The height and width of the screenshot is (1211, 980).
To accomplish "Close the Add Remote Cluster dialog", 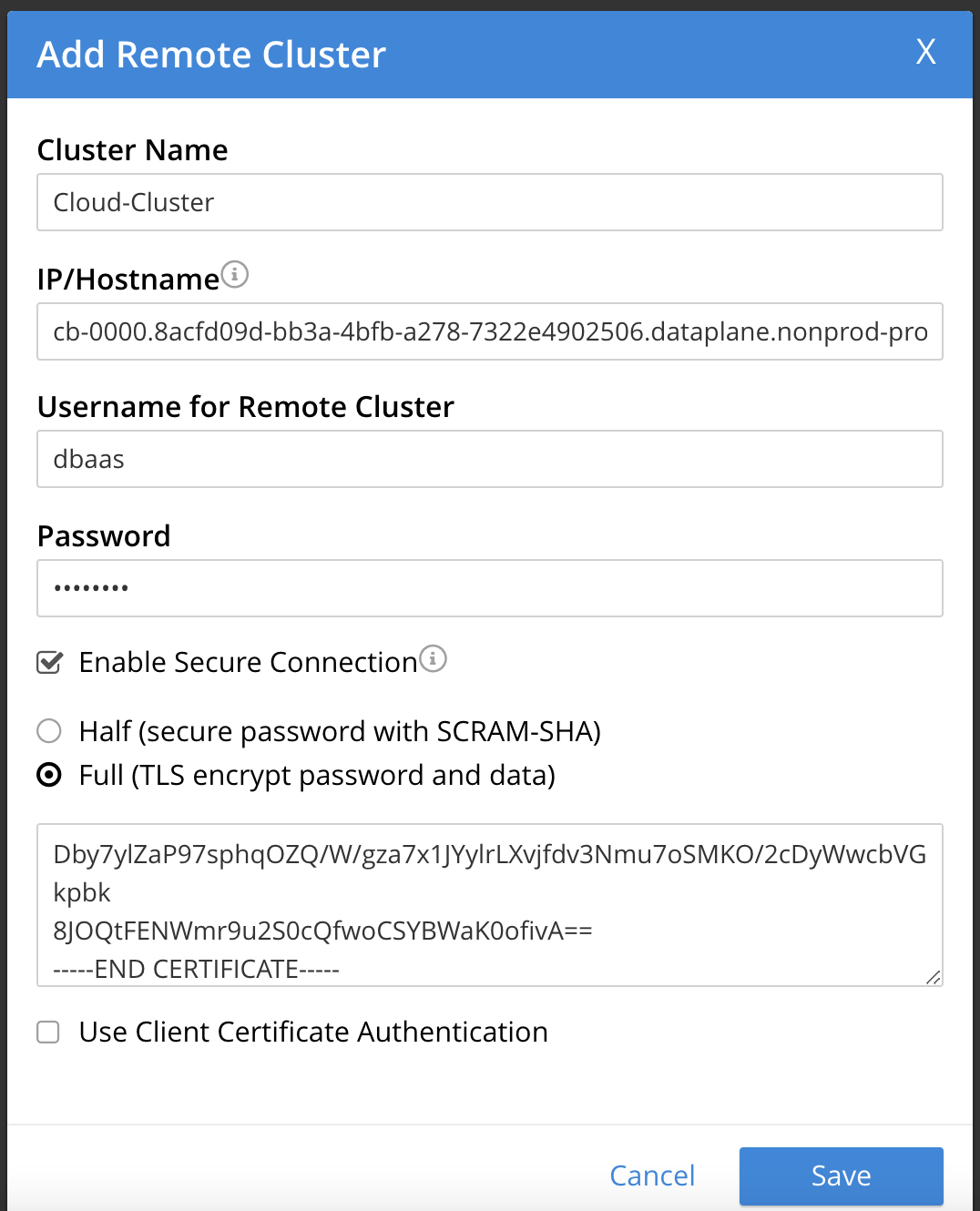I will click(x=925, y=53).
